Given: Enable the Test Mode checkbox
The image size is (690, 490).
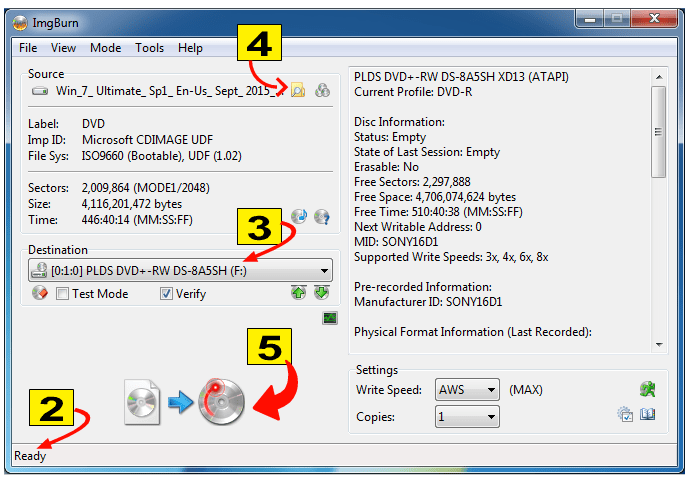Looking at the screenshot, I should coord(62,294).
